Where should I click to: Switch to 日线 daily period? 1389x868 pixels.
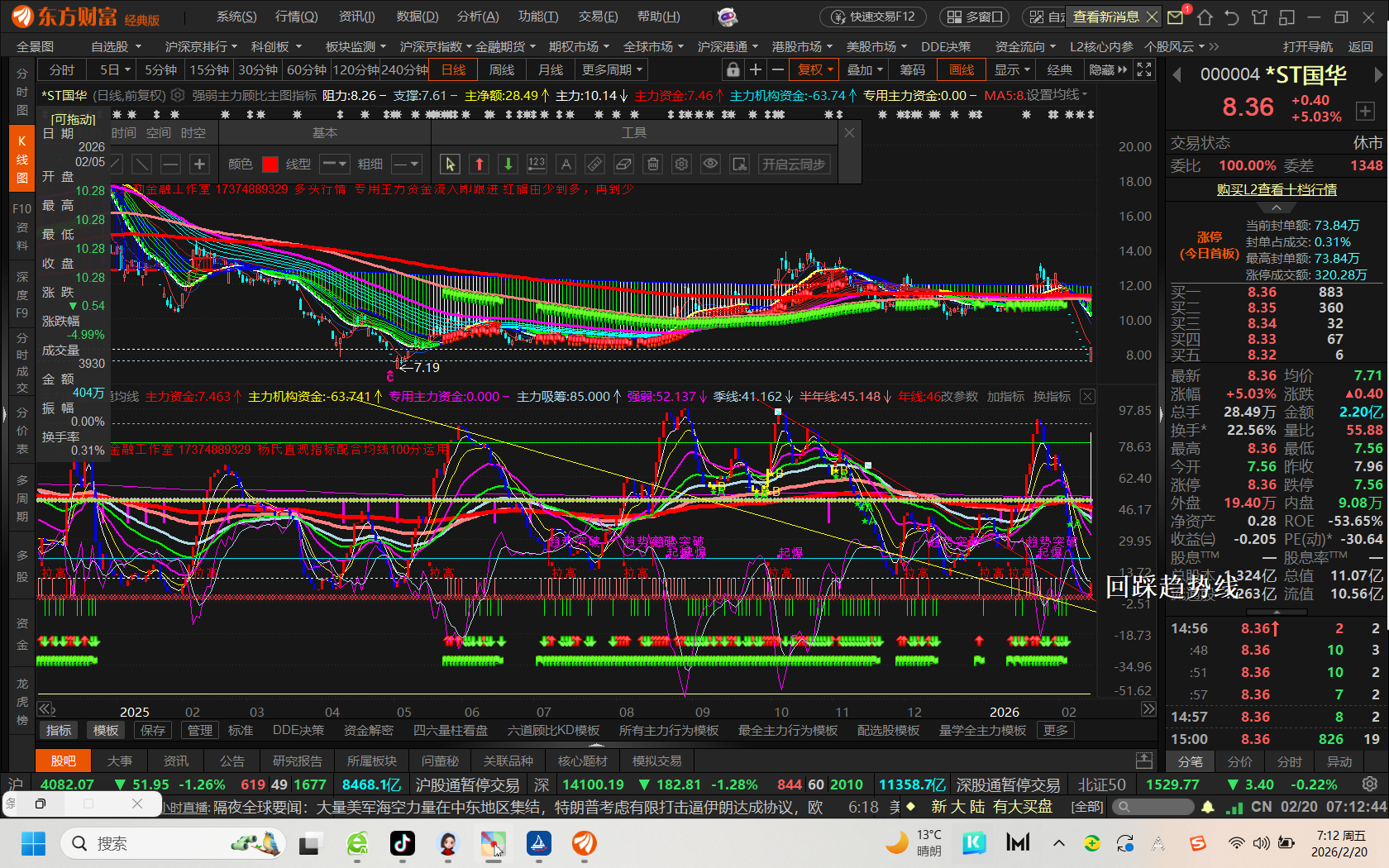tap(453, 69)
